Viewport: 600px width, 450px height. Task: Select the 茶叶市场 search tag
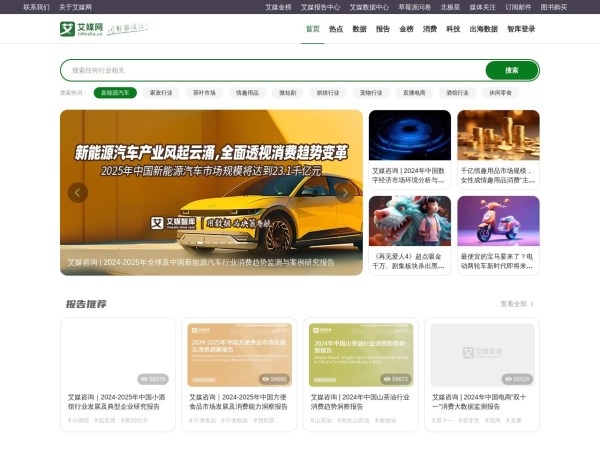pyautogui.click(x=204, y=92)
